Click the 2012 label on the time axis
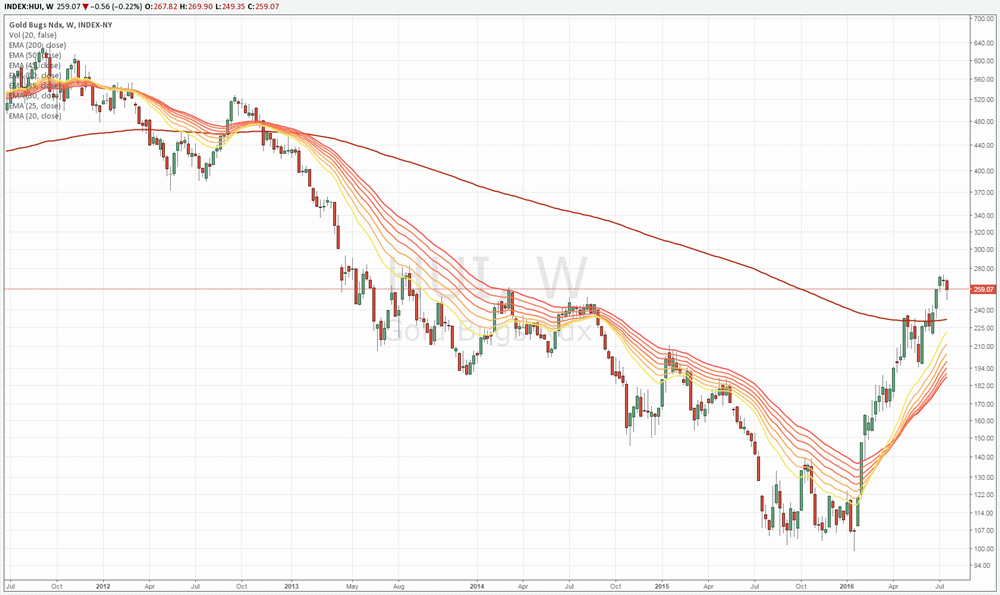Image resolution: width=1000 pixels, height=595 pixels. [102, 588]
